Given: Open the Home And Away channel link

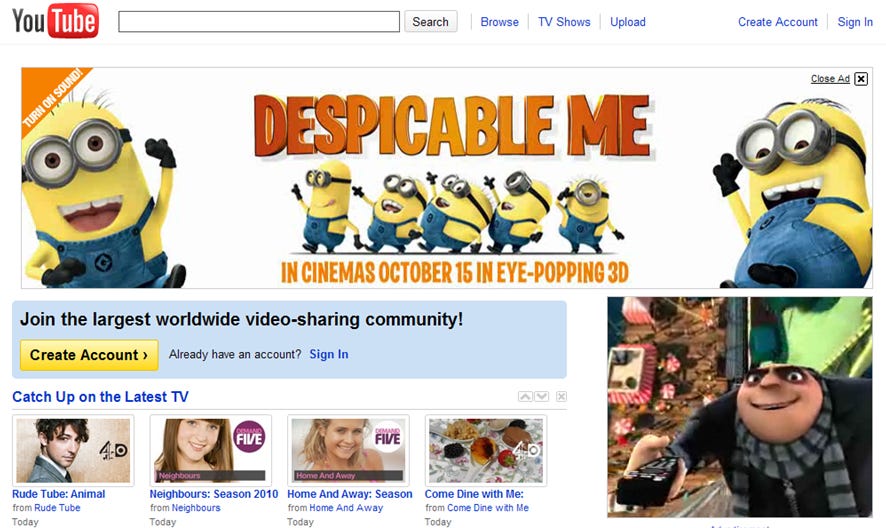Looking at the screenshot, I should pos(346,508).
